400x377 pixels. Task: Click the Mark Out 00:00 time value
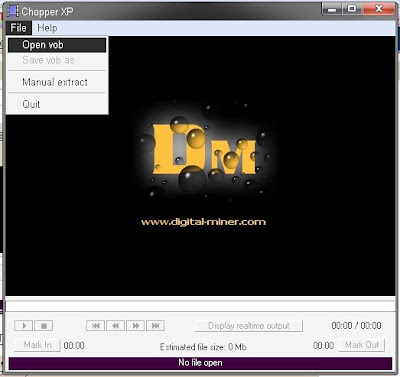pyautogui.click(x=323, y=346)
